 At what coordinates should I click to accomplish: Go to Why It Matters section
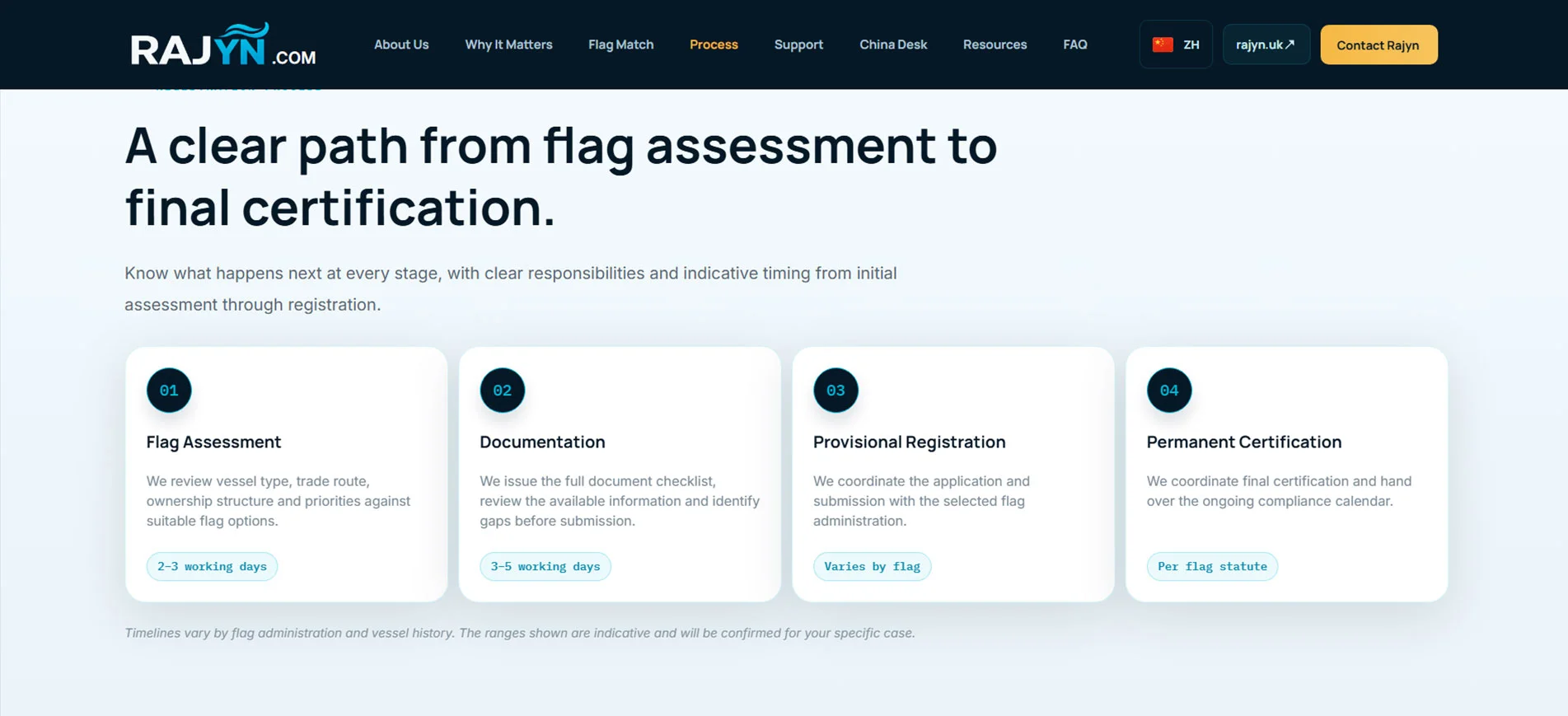(508, 44)
